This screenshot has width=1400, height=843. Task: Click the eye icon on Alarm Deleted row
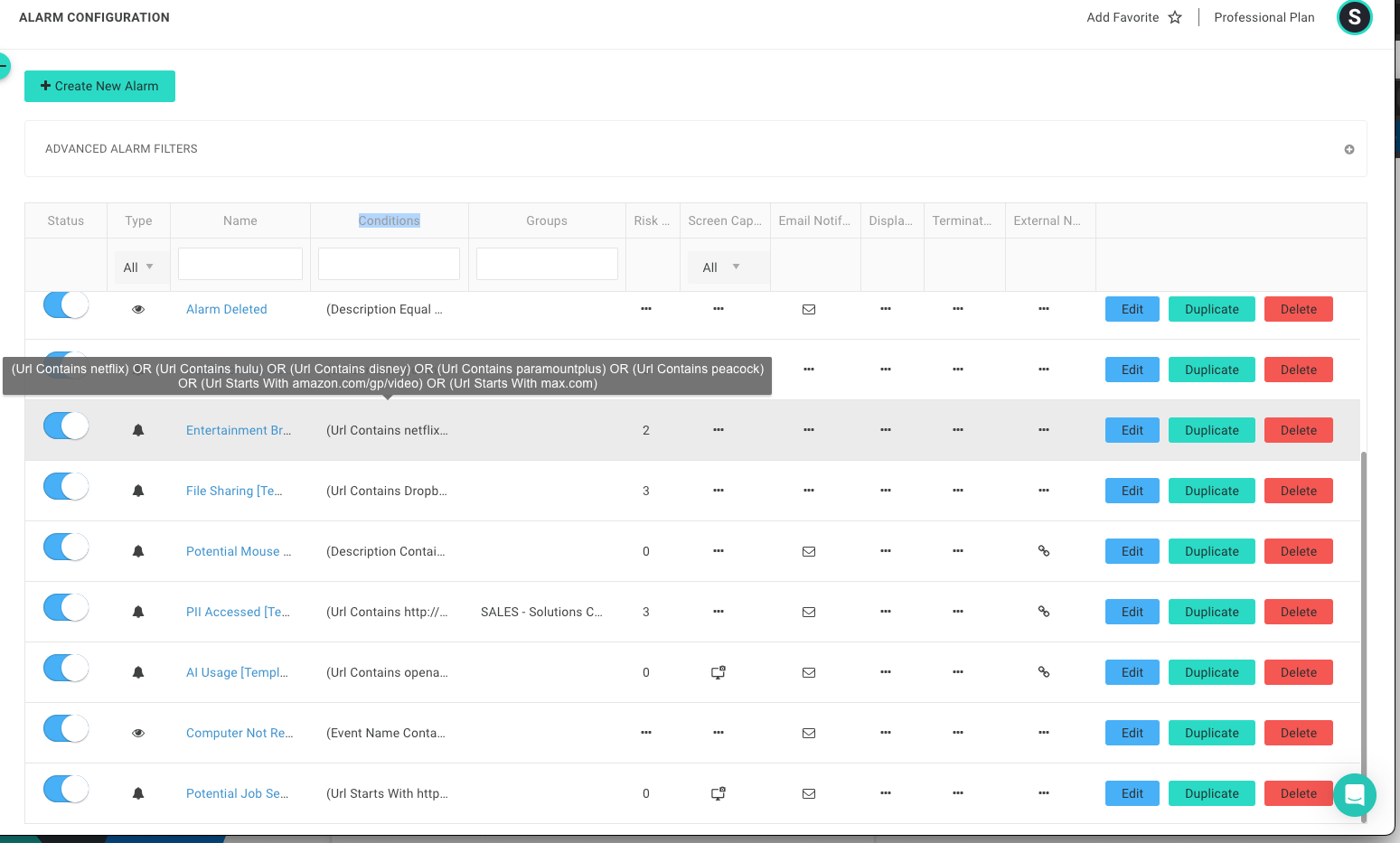point(138,309)
